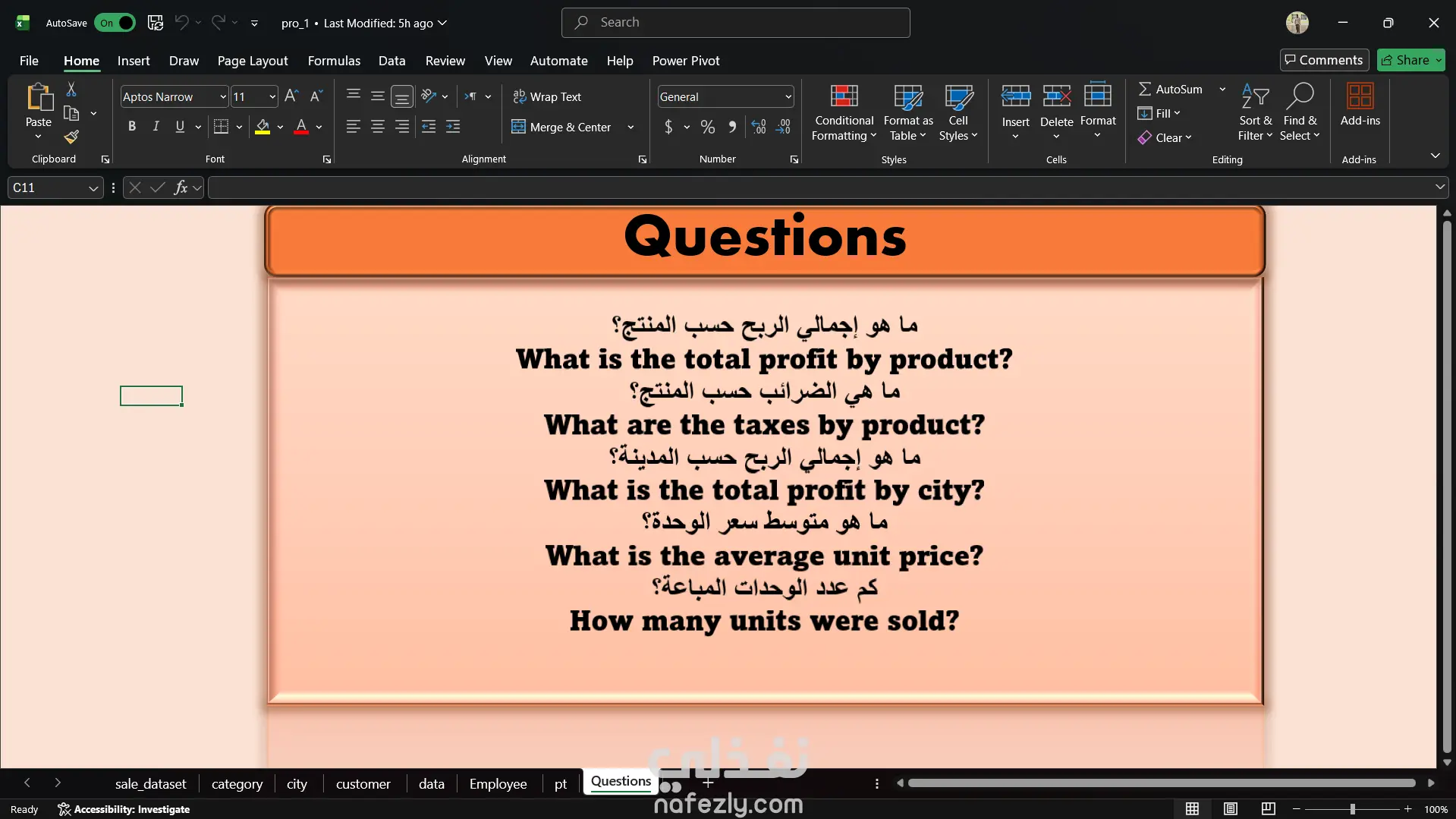Expand the Conditional Formatting menu

coord(844,112)
